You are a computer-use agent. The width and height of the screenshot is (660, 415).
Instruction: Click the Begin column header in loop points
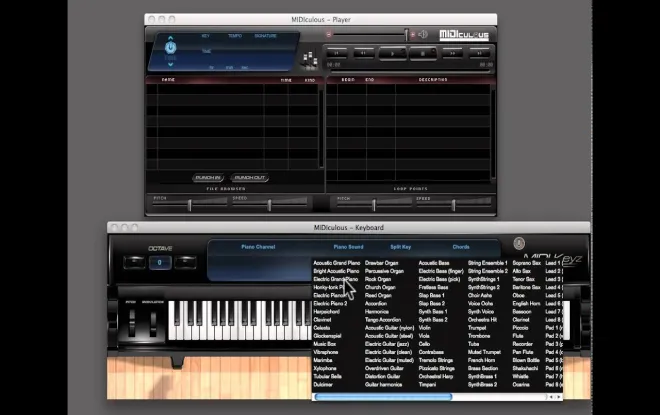[348, 80]
